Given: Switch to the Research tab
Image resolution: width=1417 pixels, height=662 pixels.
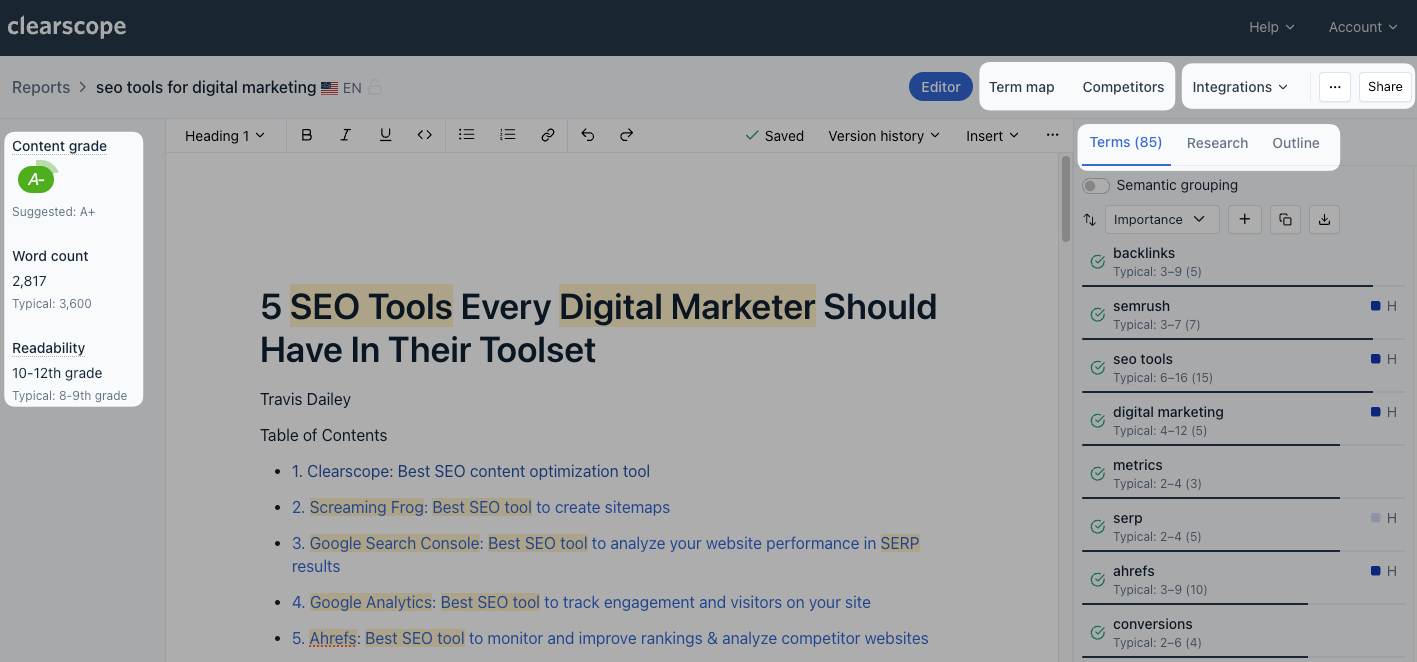Looking at the screenshot, I should pyautogui.click(x=1217, y=143).
